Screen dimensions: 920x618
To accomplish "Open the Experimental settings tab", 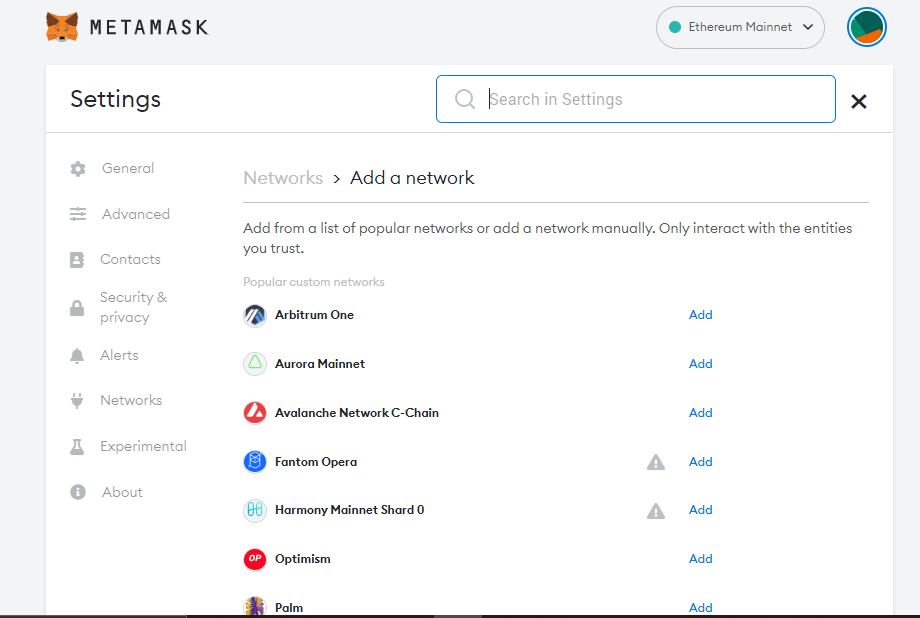I will 143,446.
